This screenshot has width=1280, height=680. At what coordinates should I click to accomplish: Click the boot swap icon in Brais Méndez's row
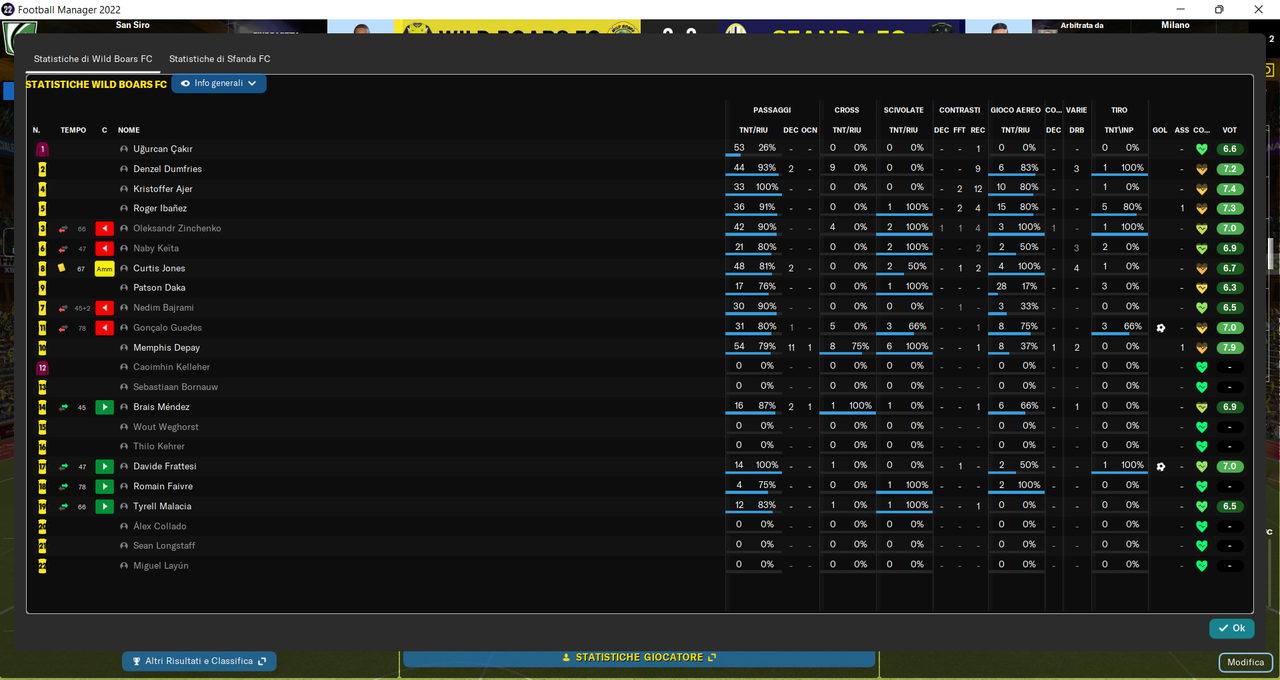point(63,407)
